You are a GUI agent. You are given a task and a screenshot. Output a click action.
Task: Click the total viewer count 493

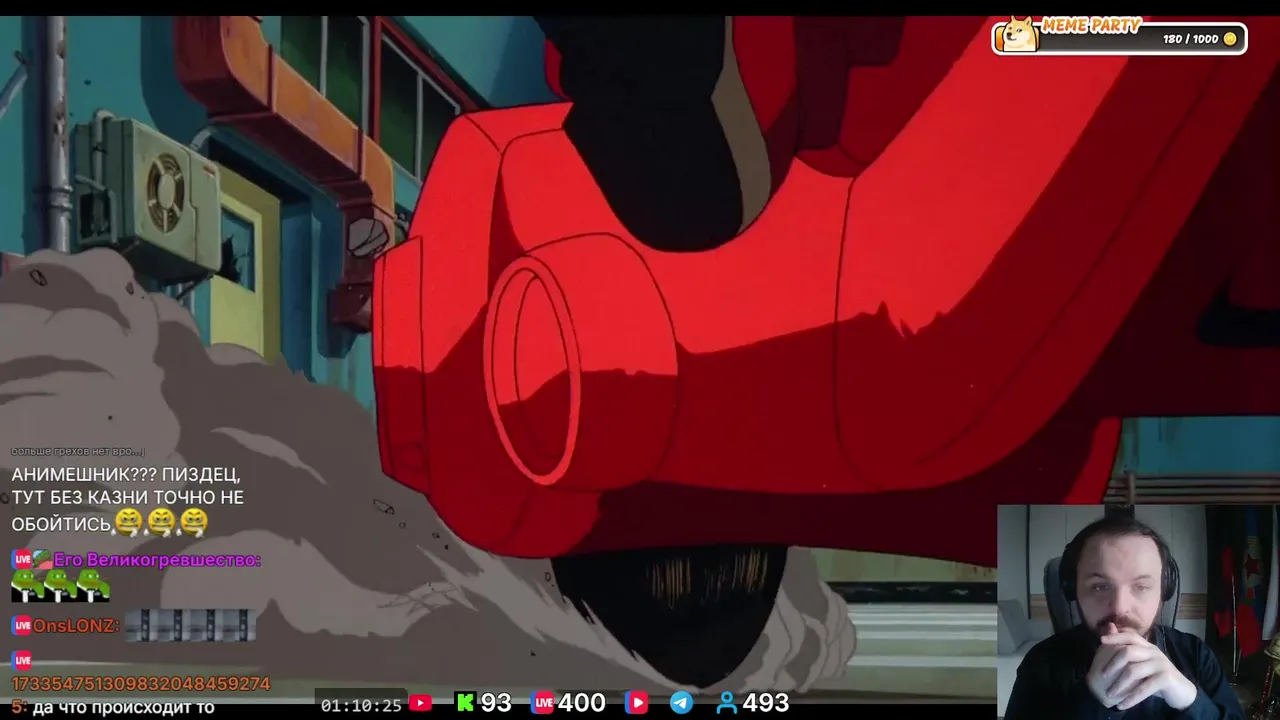click(766, 703)
